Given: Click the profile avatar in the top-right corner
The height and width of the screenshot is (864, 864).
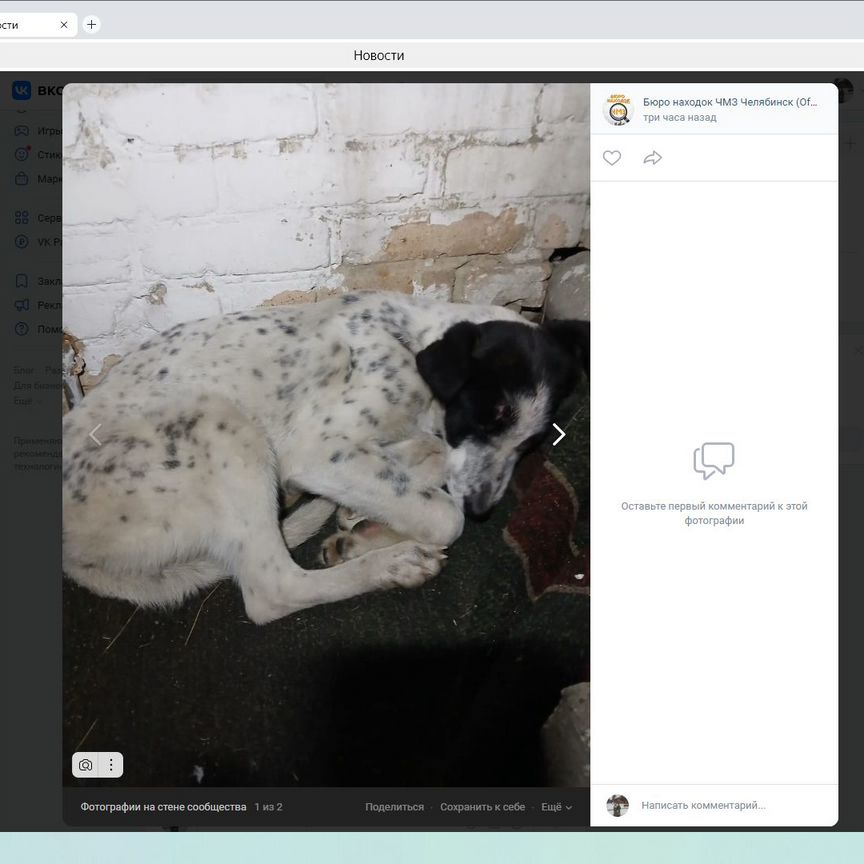Looking at the screenshot, I should coord(843,90).
